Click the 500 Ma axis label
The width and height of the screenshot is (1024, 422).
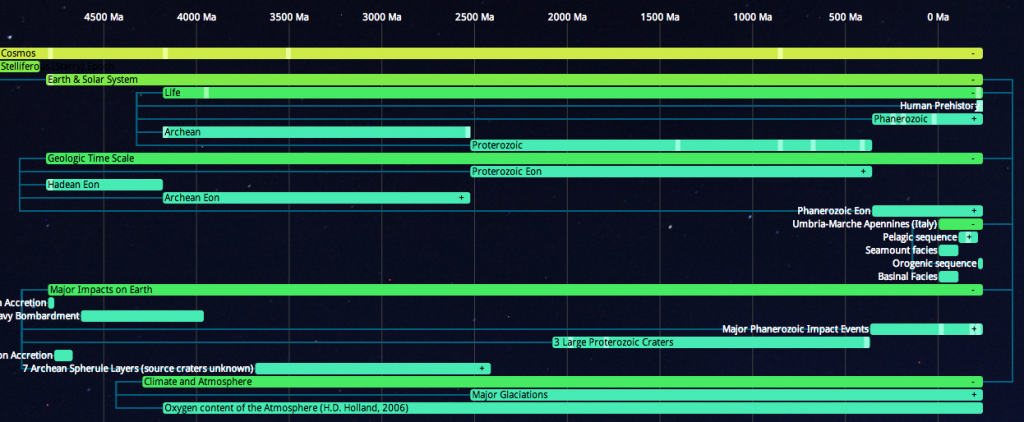click(846, 18)
